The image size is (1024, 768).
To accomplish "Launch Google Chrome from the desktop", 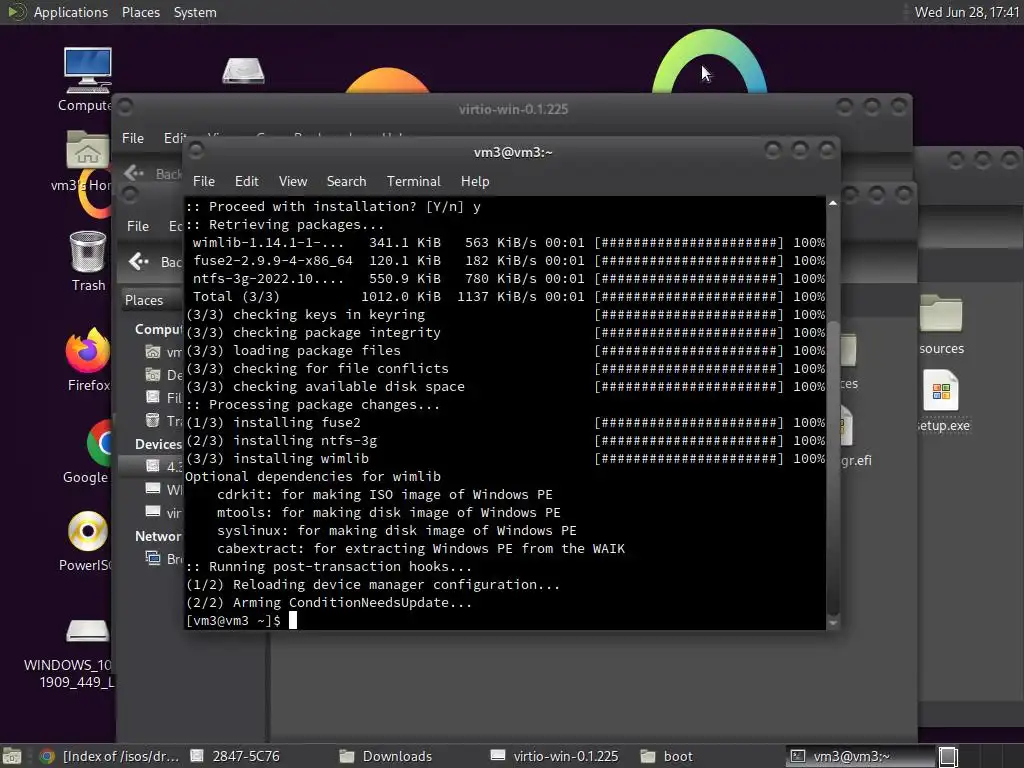I will click(98, 443).
